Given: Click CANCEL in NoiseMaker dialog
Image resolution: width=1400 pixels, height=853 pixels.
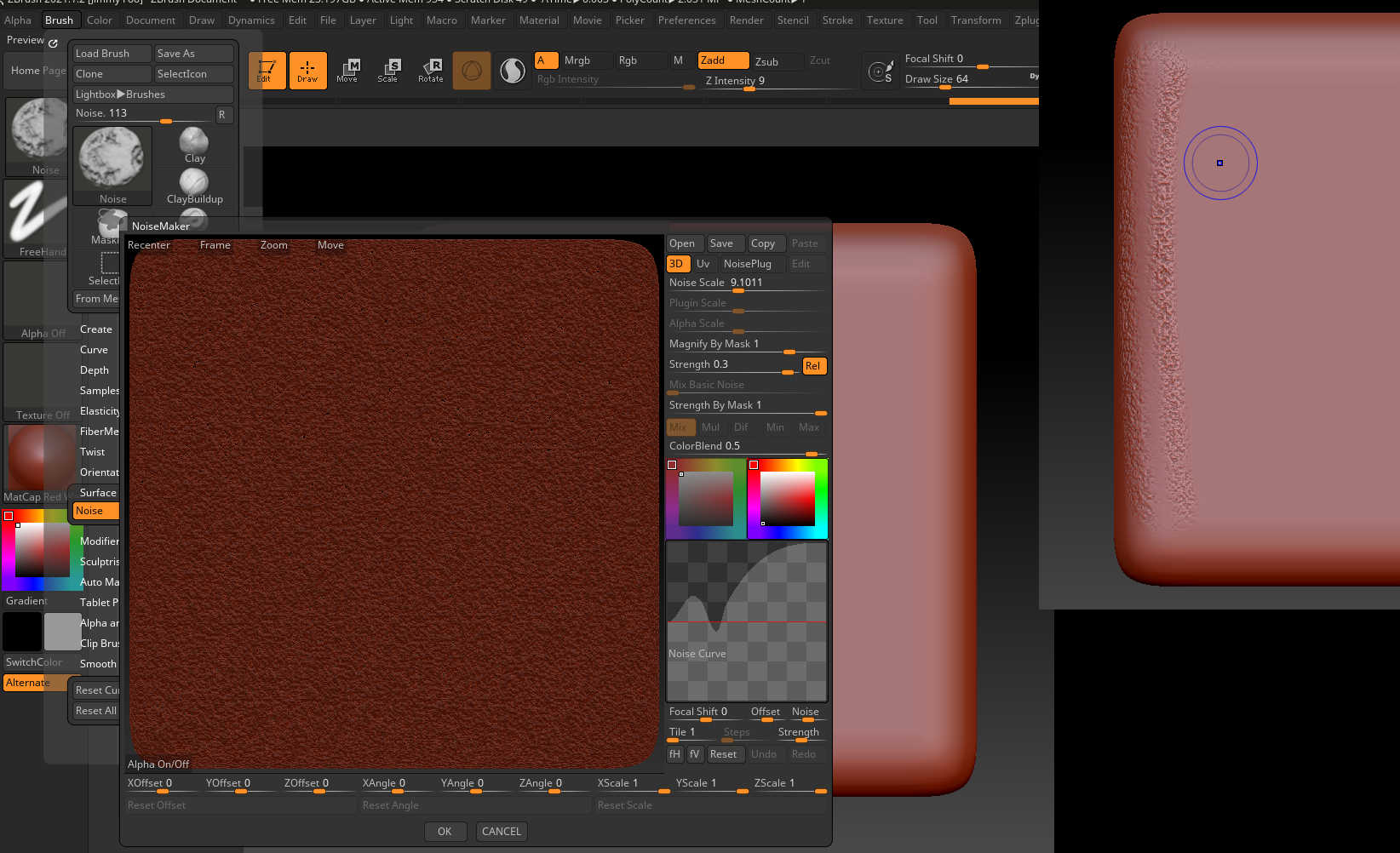Looking at the screenshot, I should coord(502,832).
